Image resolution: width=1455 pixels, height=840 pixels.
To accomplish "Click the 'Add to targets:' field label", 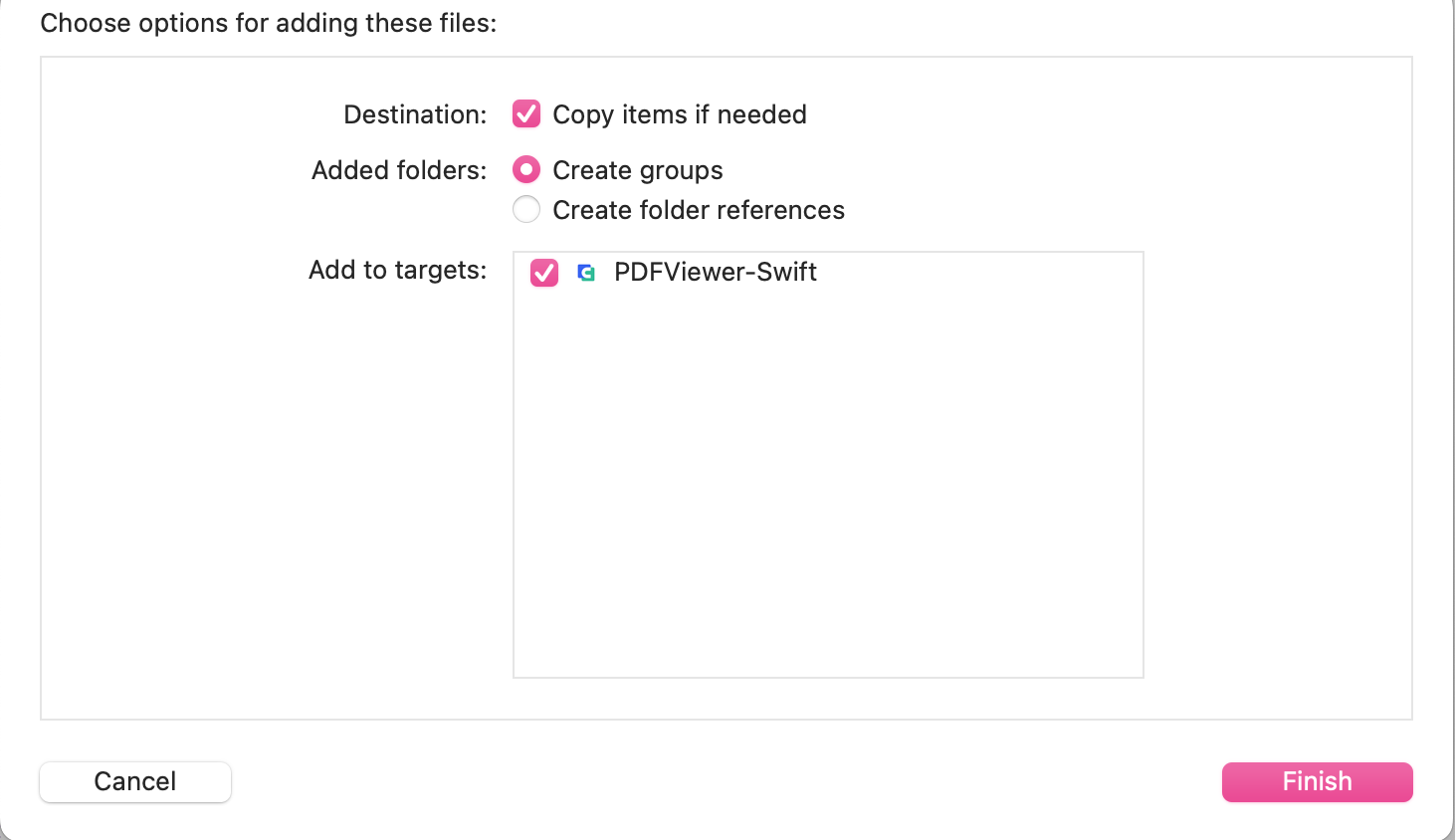I will 398,270.
